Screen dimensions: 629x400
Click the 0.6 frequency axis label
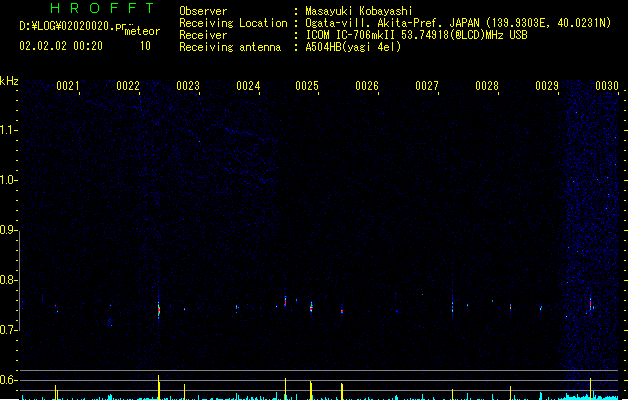tap(8, 380)
